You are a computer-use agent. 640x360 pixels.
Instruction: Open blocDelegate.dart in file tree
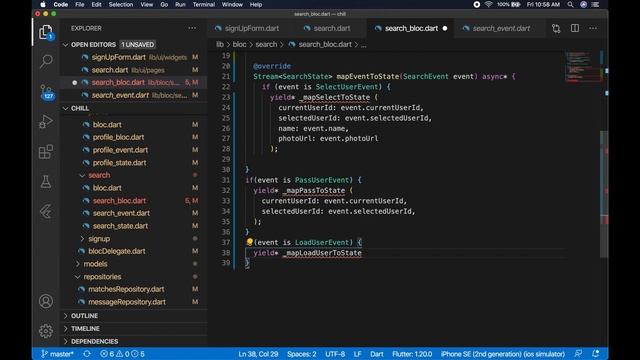[117, 251]
